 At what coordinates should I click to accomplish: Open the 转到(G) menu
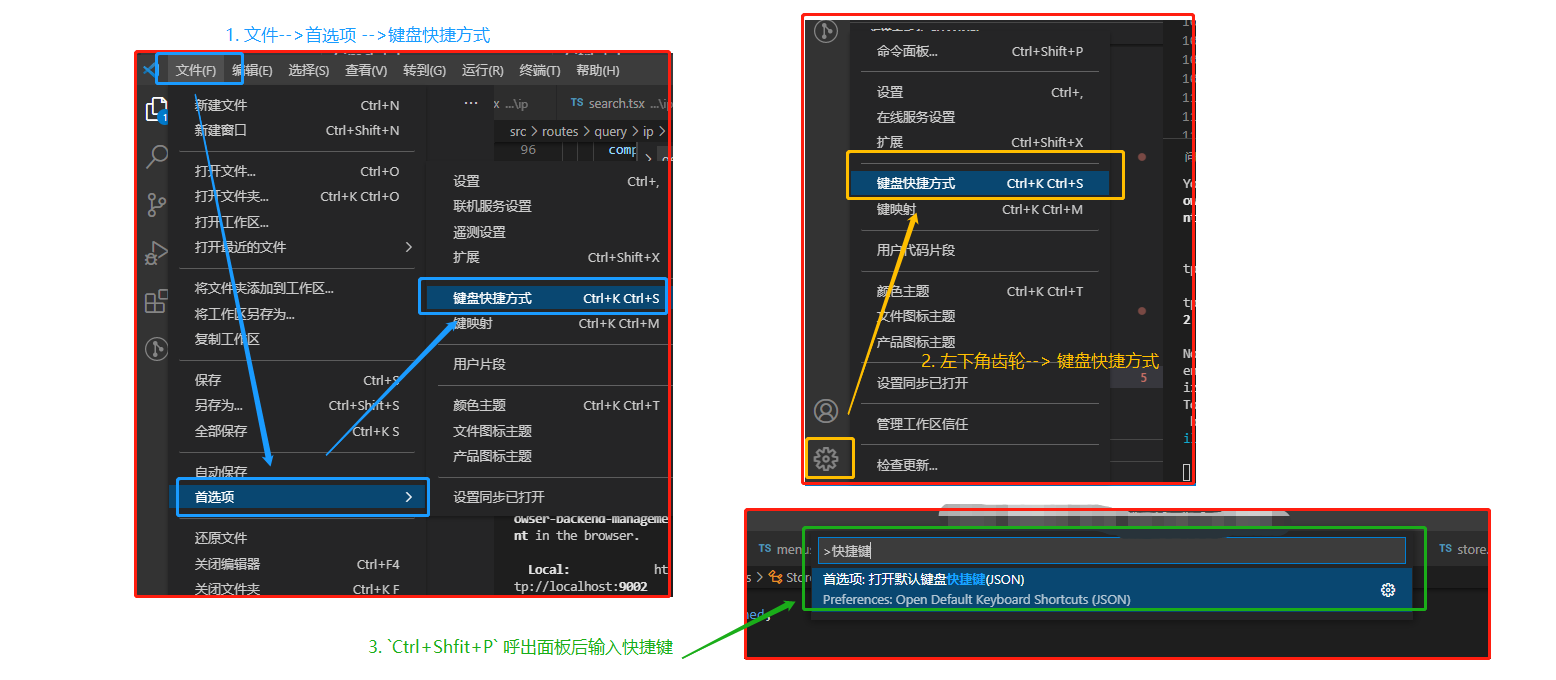(424, 70)
